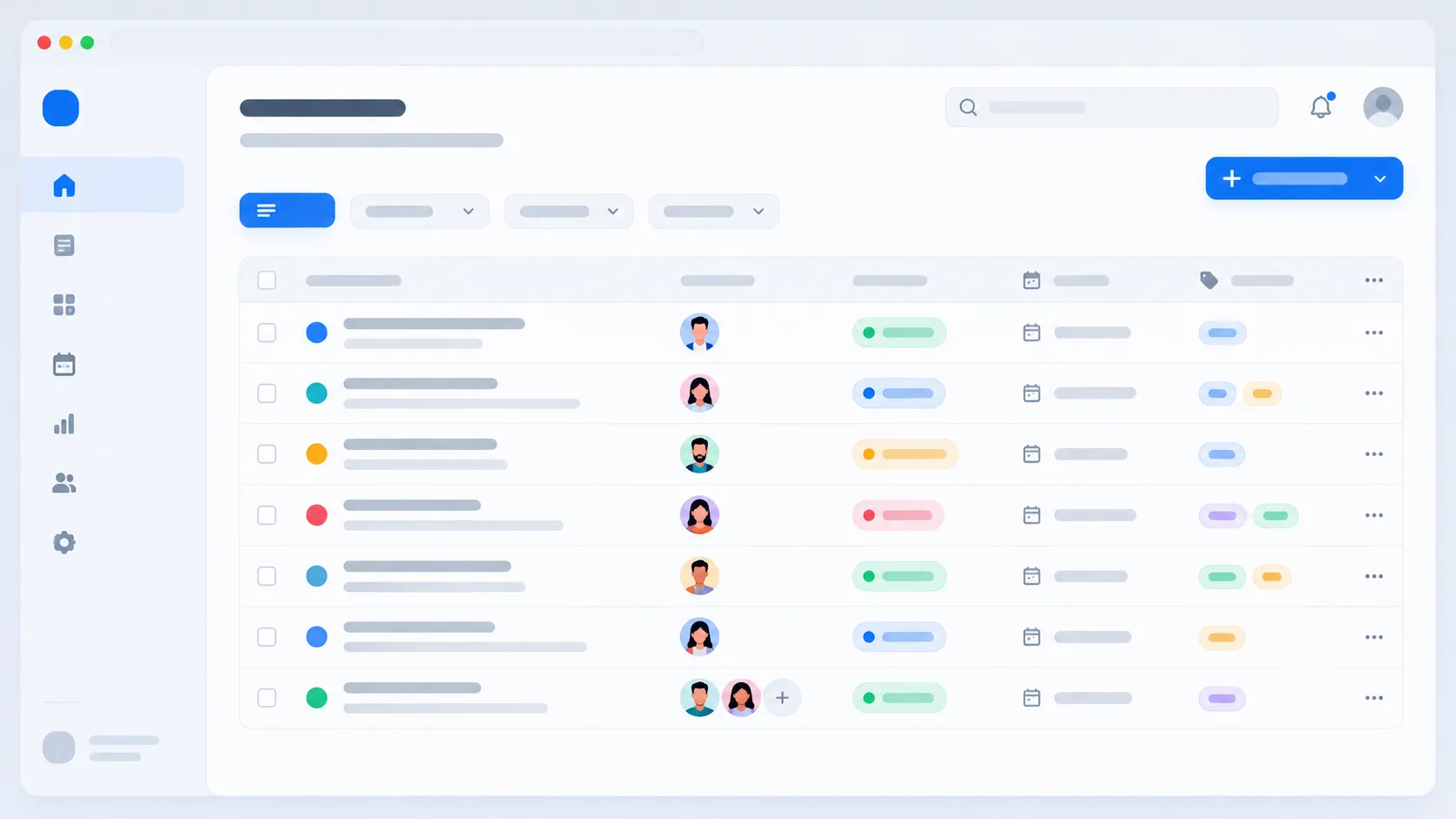Open the Home icon in the sidebar

click(x=64, y=185)
